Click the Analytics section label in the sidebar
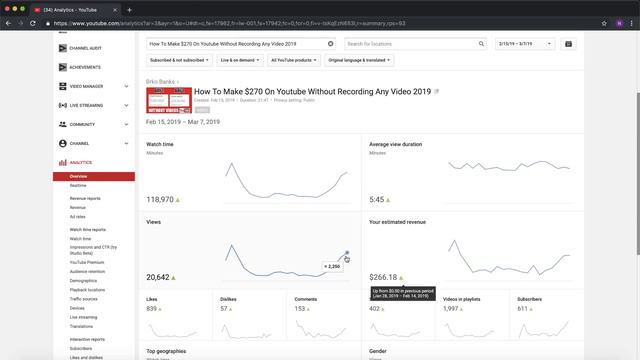640x360 pixels. coord(81,162)
